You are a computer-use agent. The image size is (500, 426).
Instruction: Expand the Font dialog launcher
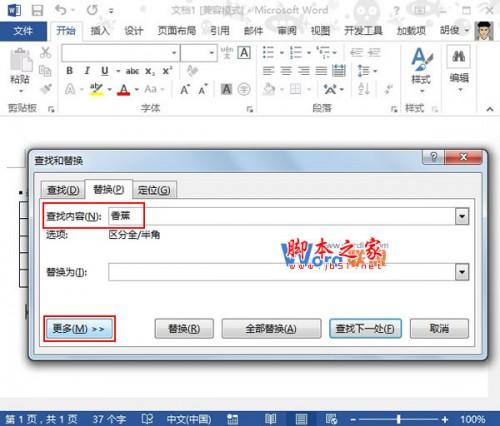[250, 109]
